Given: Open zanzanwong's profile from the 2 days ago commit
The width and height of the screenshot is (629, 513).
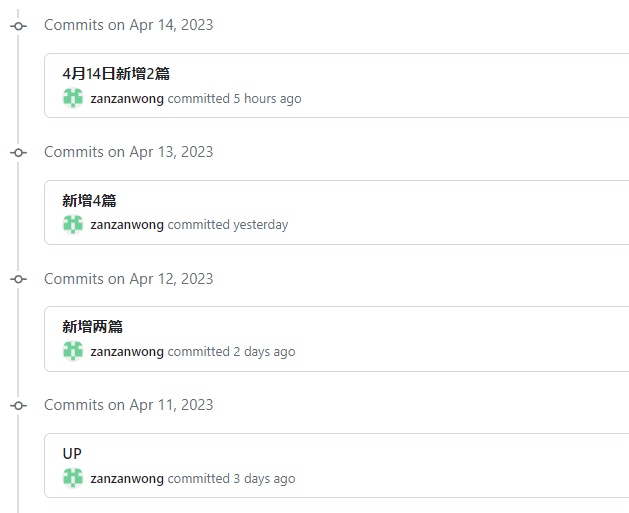Looking at the screenshot, I should click(127, 352).
